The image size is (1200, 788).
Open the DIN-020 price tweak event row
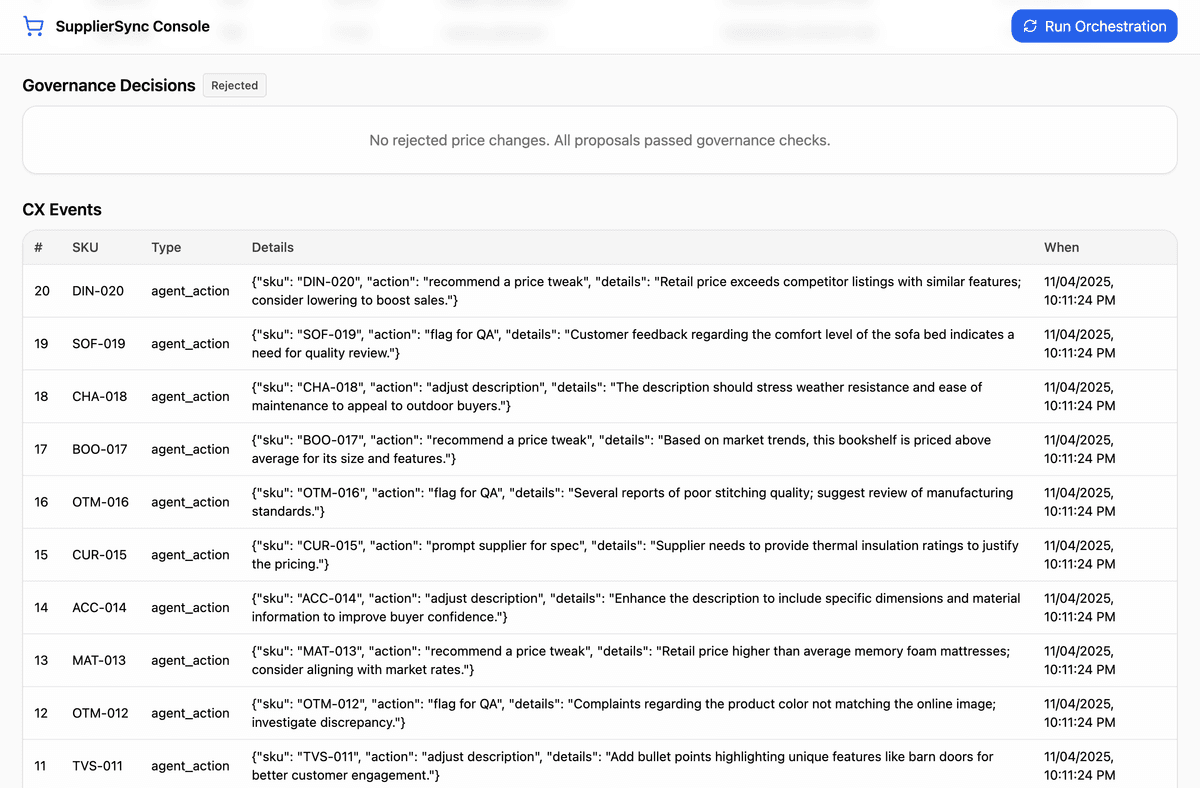tap(600, 290)
